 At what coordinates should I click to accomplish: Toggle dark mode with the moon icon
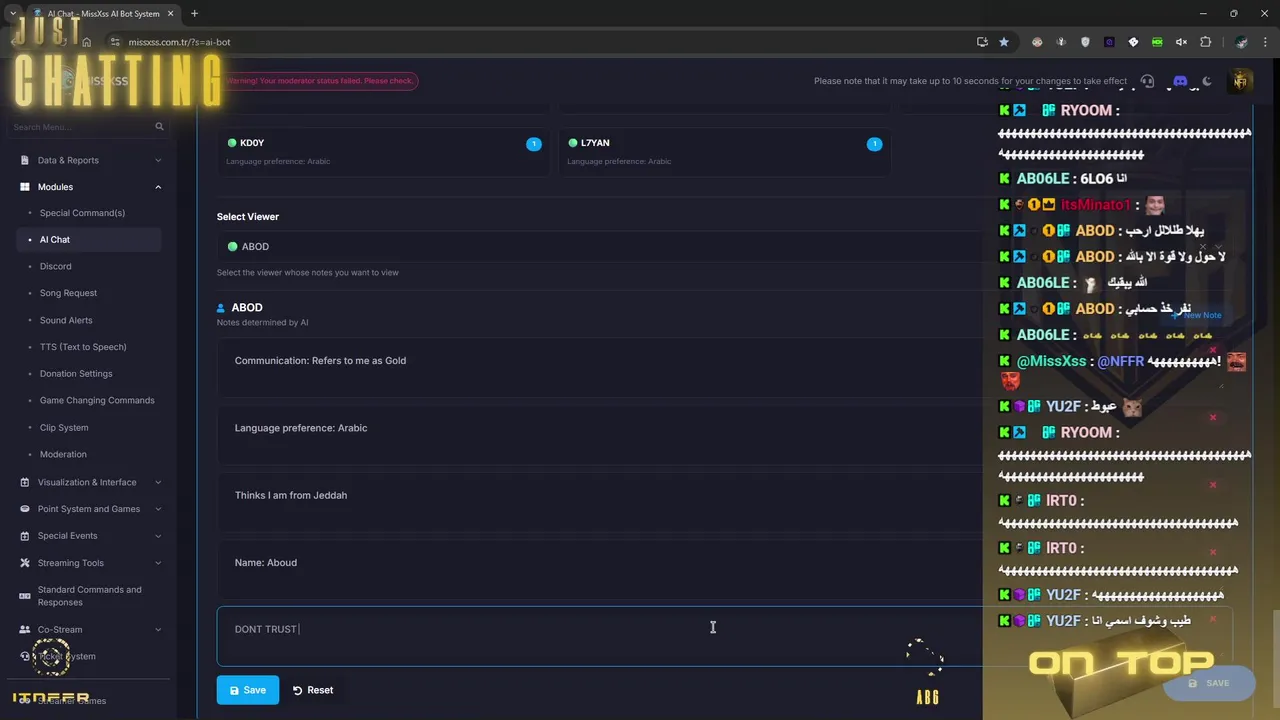[x=1207, y=81]
